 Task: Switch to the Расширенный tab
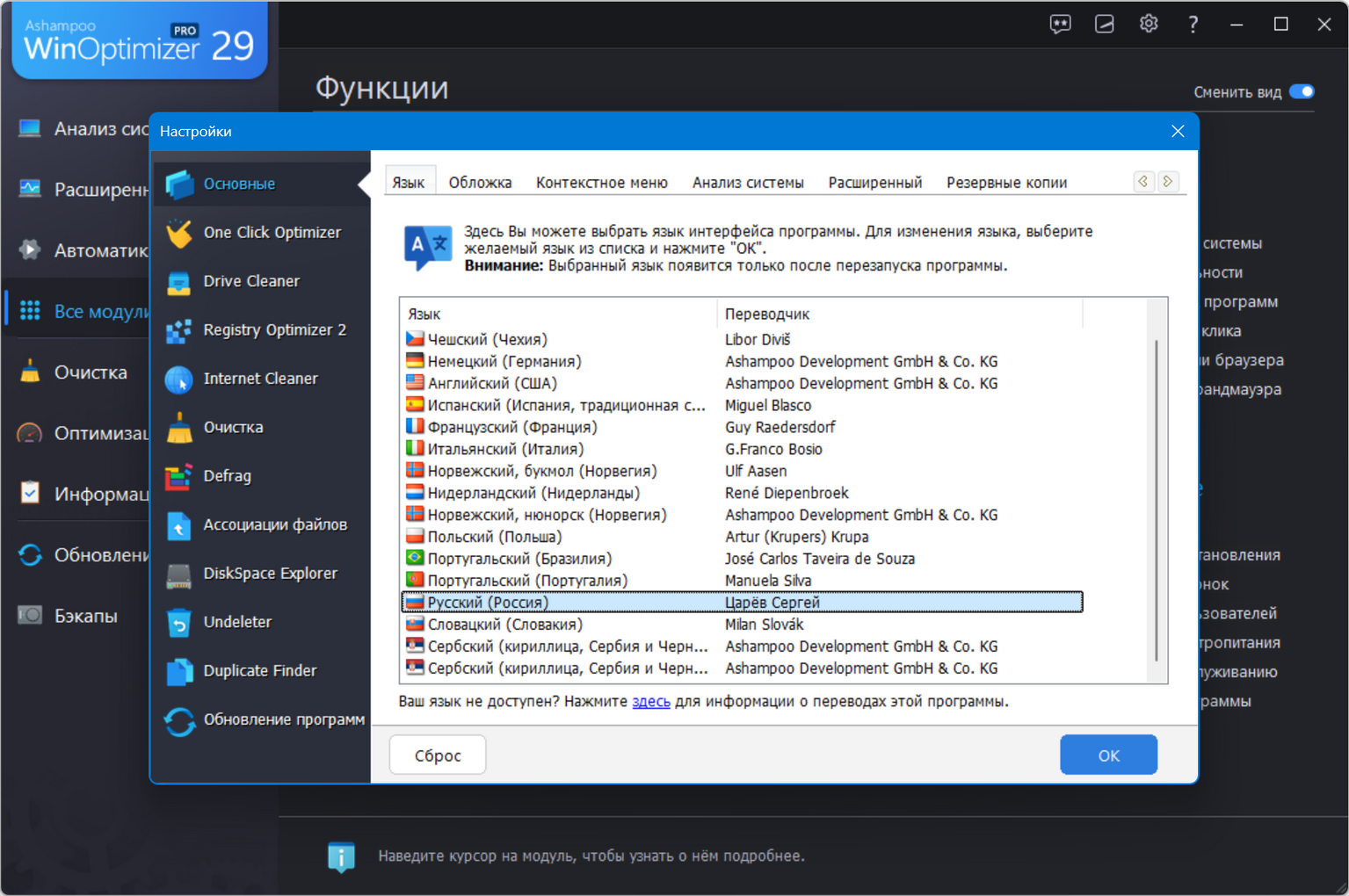click(875, 183)
